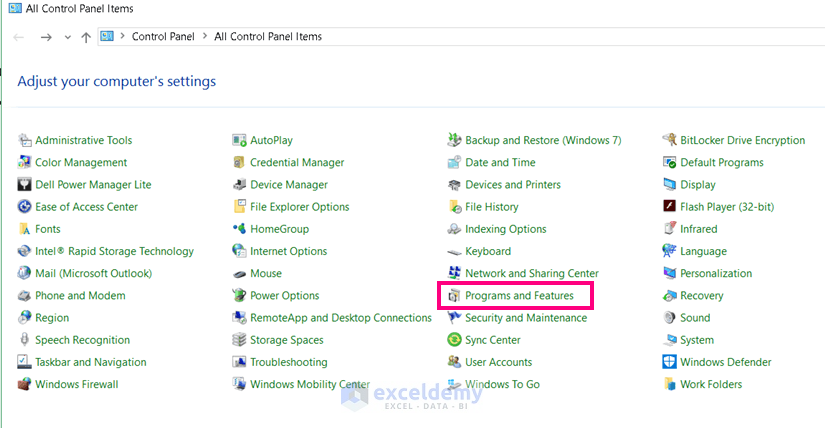The height and width of the screenshot is (428, 825).
Task: Select Control Panel in the address breadcrumb
Action: pyautogui.click(x=163, y=36)
